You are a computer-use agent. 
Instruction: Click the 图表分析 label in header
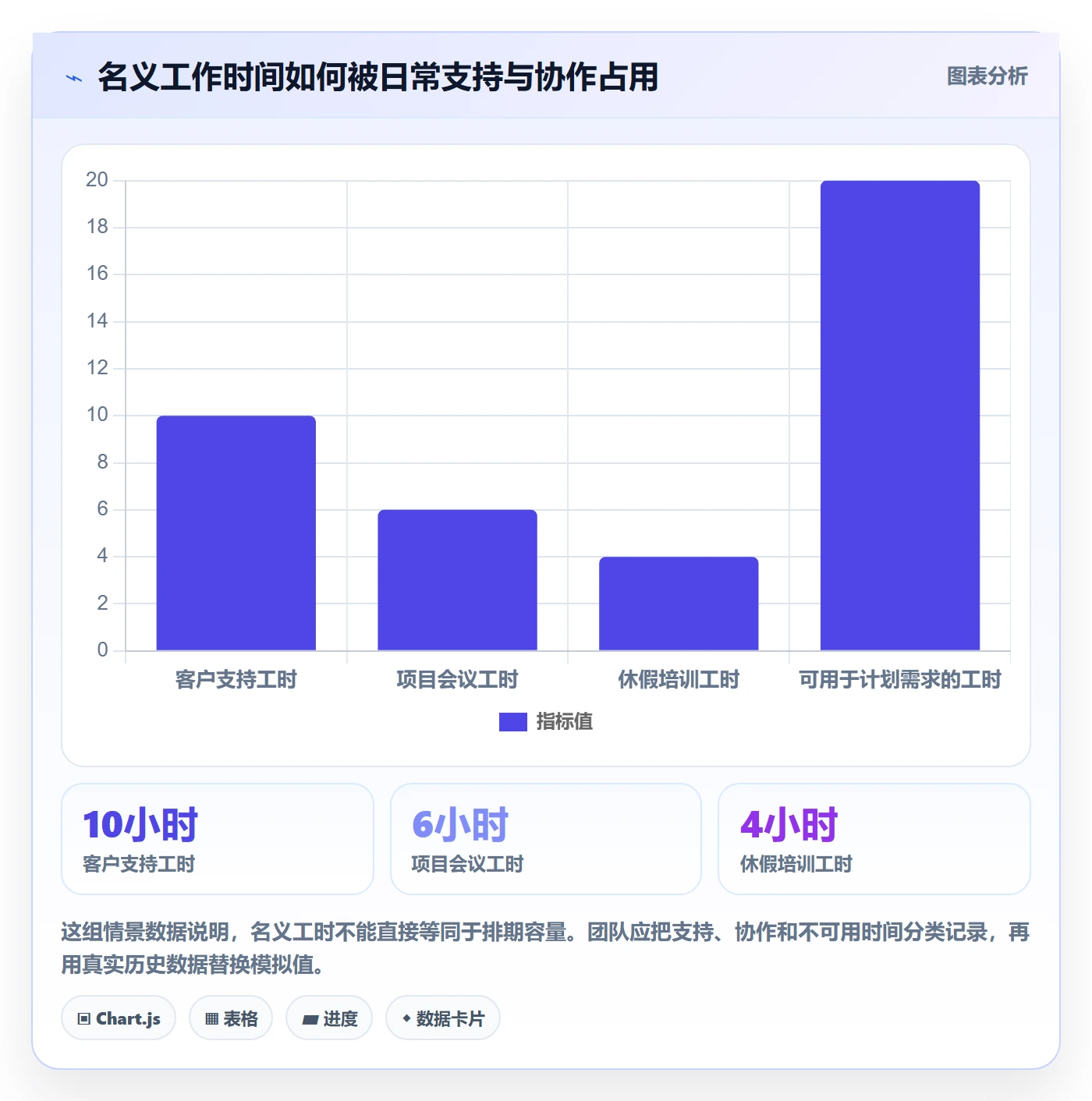[x=987, y=76]
